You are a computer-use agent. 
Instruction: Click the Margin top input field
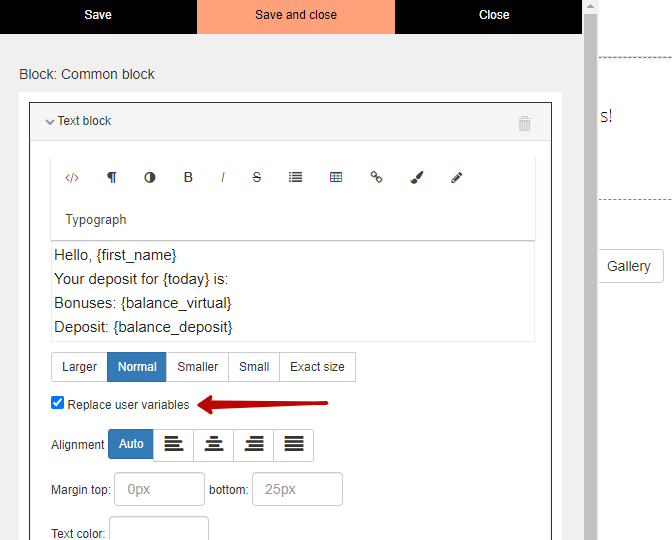pos(159,489)
